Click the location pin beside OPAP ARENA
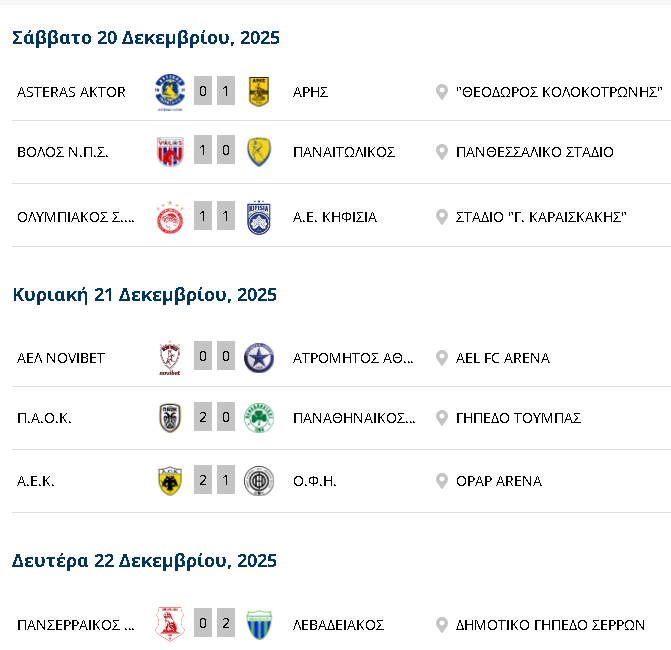The height and width of the screenshot is (650, 671). (x=441, y=481)
